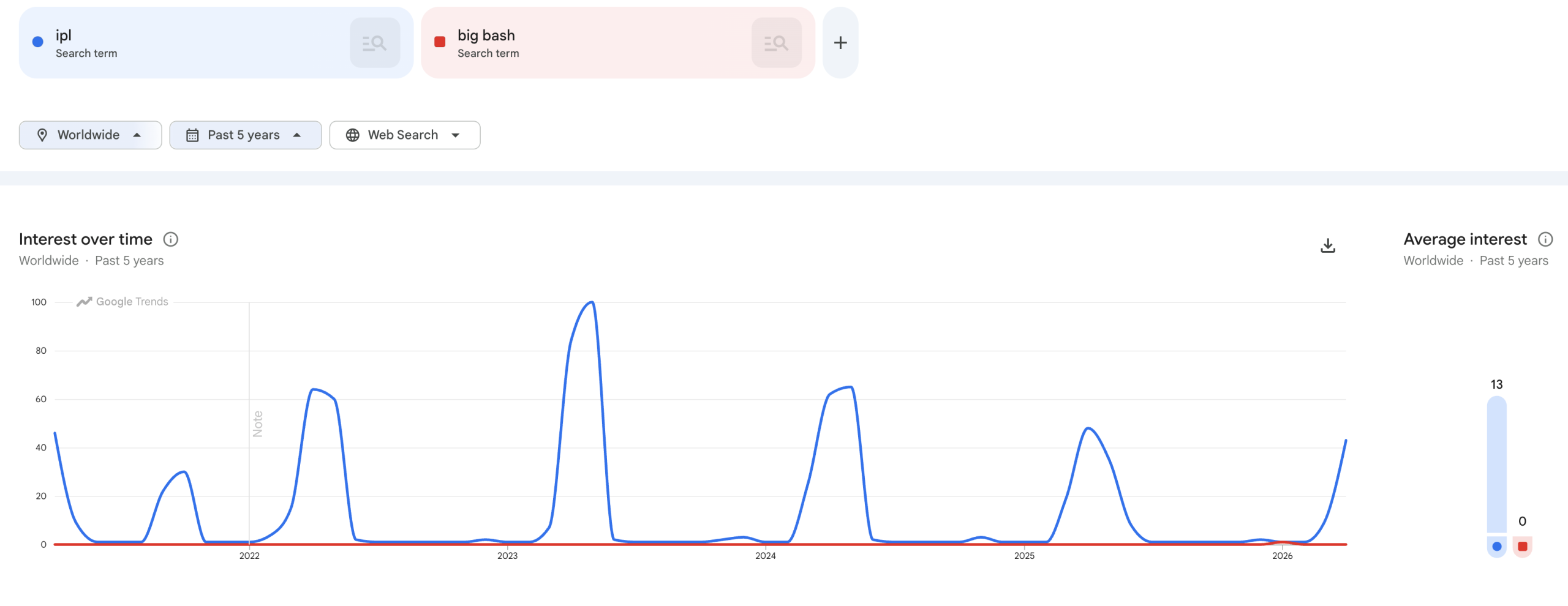Open the Worldwide location dropdown
Image resolution: width=1568 pixels, height=606 pixels.
(x=91, y=135)
